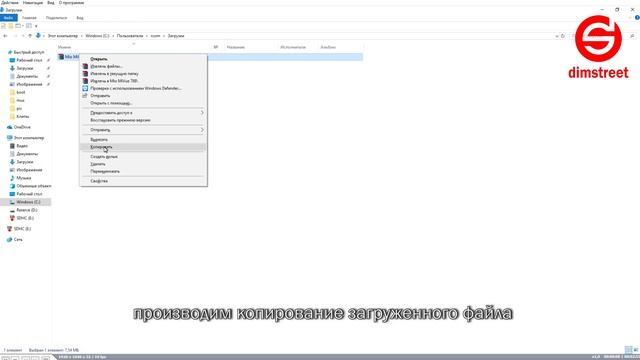This screenshot has height=360, width=640.
Task: Click the Mio archive file icon
Action: click(x=61, y=57)
